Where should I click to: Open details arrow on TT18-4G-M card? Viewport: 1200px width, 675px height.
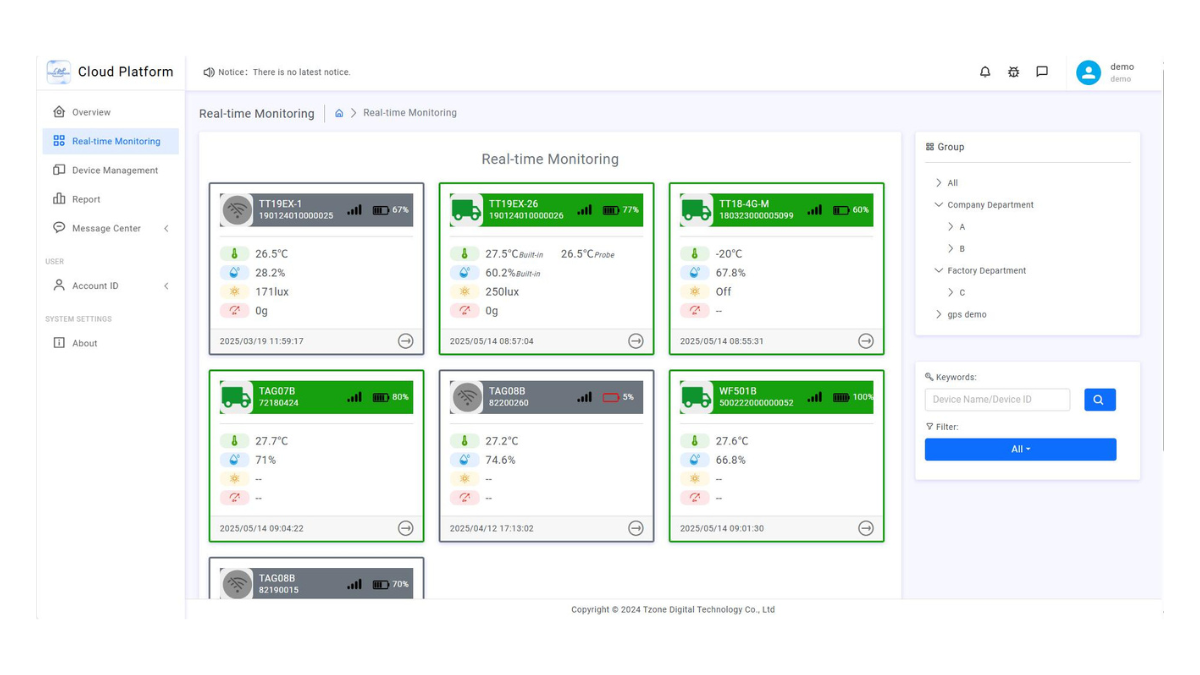coord(866,341)
